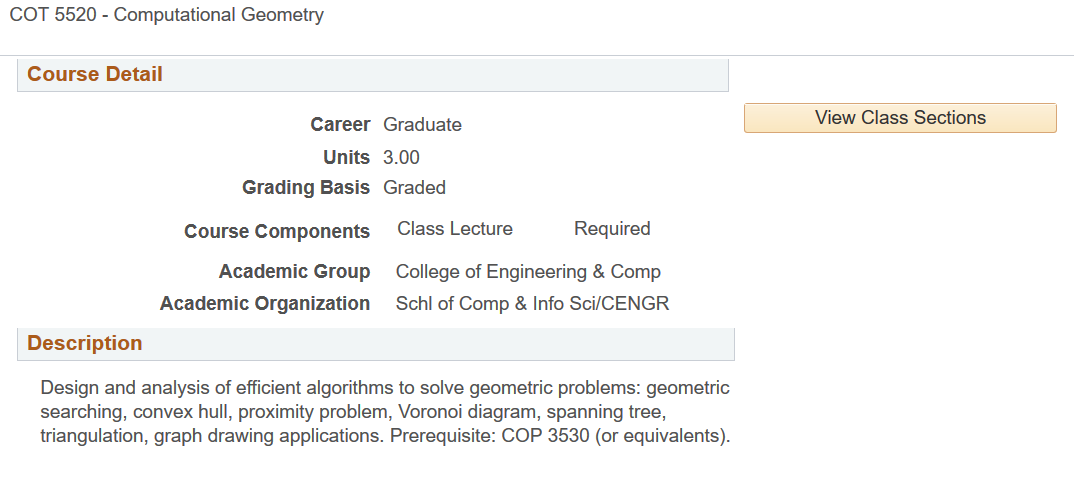The image size is (1074, 478).
Task: Click the Academic Organization label
Action: (265, 304)
